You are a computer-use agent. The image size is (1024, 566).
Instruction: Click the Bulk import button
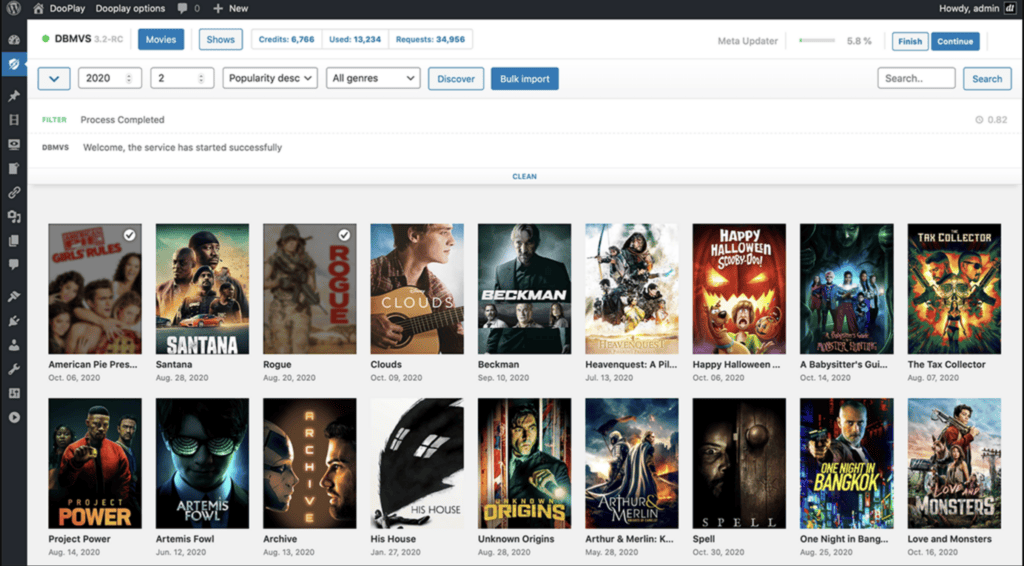click(x=524, y=78)
